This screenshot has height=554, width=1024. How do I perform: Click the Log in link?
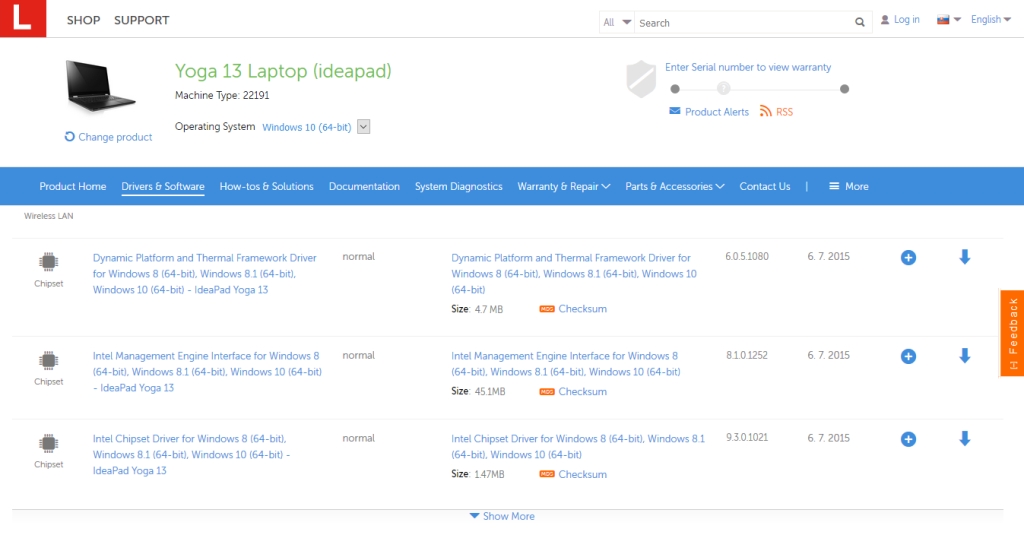coord(900,20)
